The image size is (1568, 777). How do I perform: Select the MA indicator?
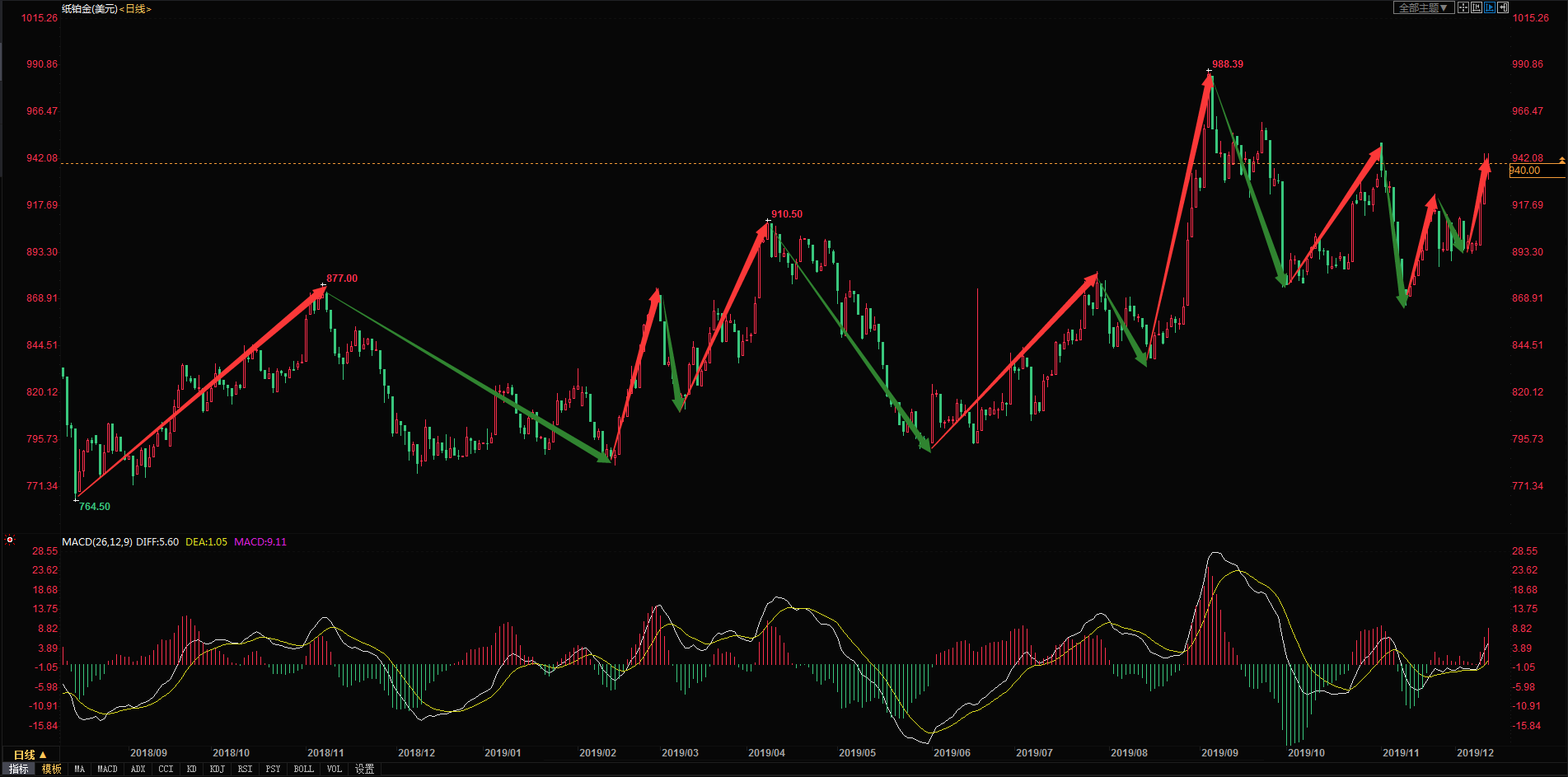point(80,769)
